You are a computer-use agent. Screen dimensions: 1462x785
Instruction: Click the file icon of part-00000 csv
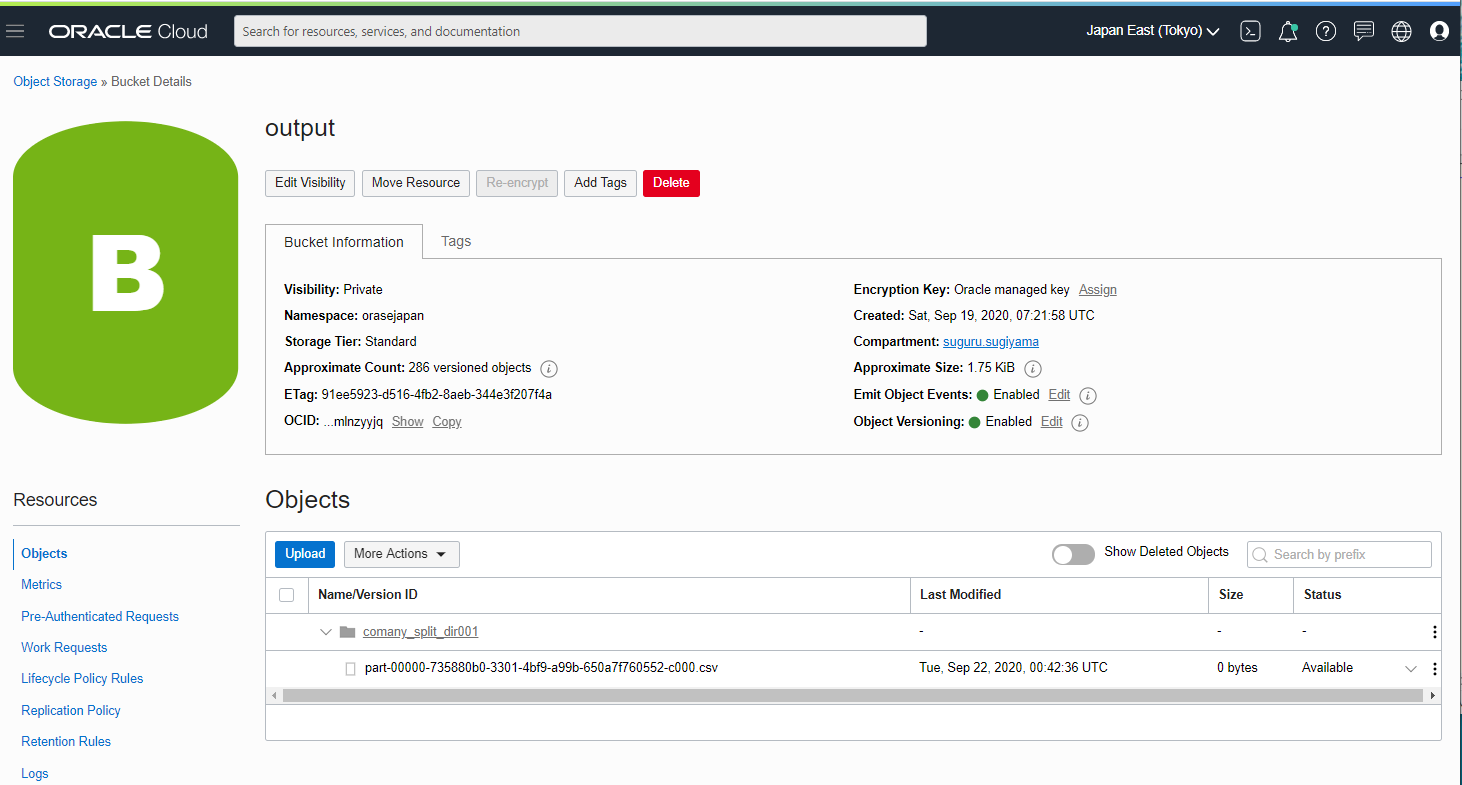tap(350, 668)
